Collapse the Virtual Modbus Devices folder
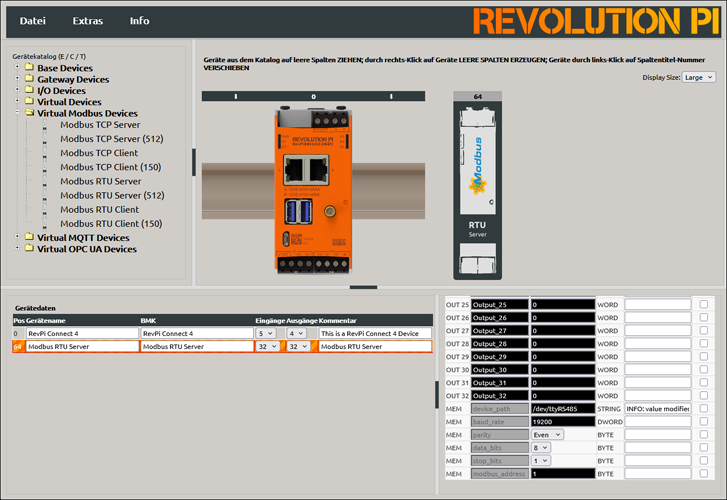 tap(17, 112)
